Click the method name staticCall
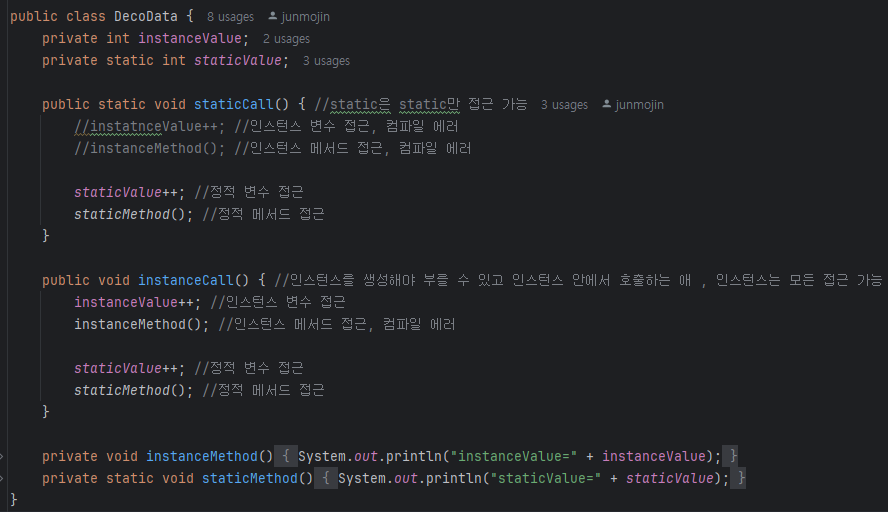The height and width of the screenshot is (512, 888). pyautogui.click(x=234, y=105)
